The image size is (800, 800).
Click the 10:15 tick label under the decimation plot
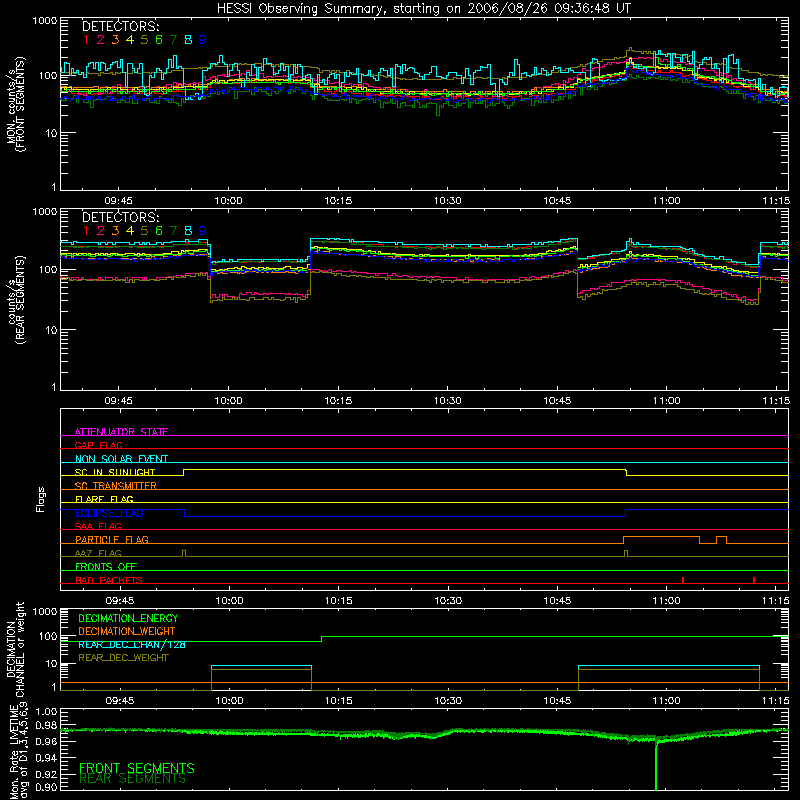(x=338, y=701)
